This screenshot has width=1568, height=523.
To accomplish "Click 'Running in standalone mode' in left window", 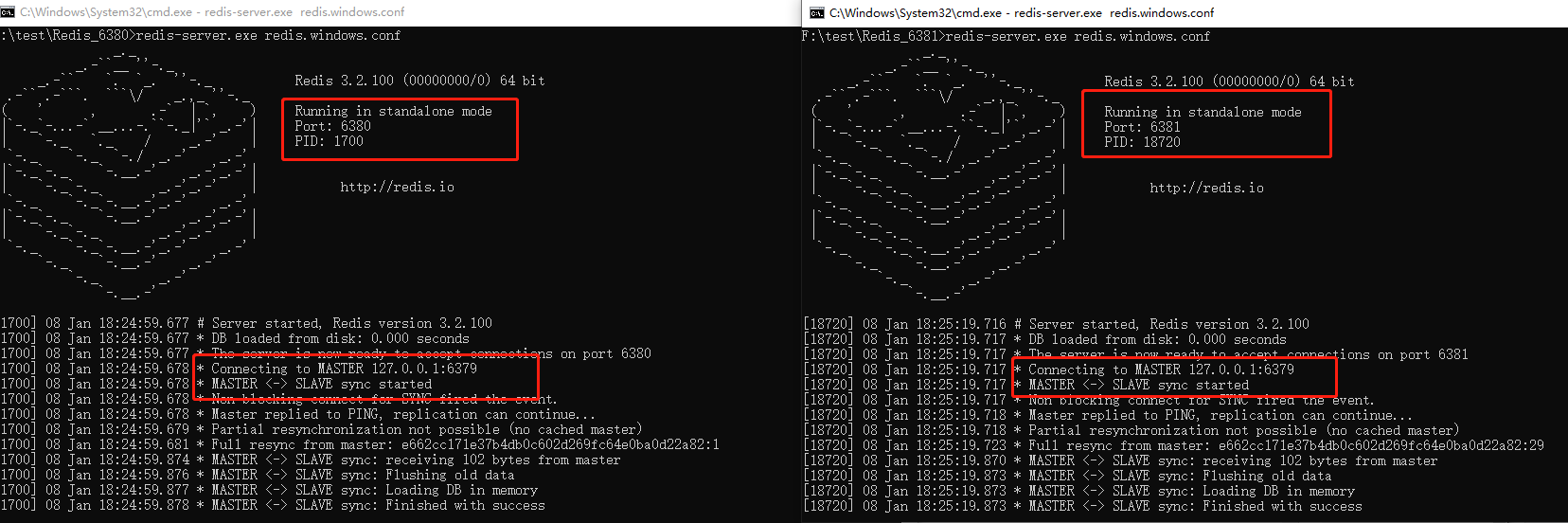I will coord(393,112).
